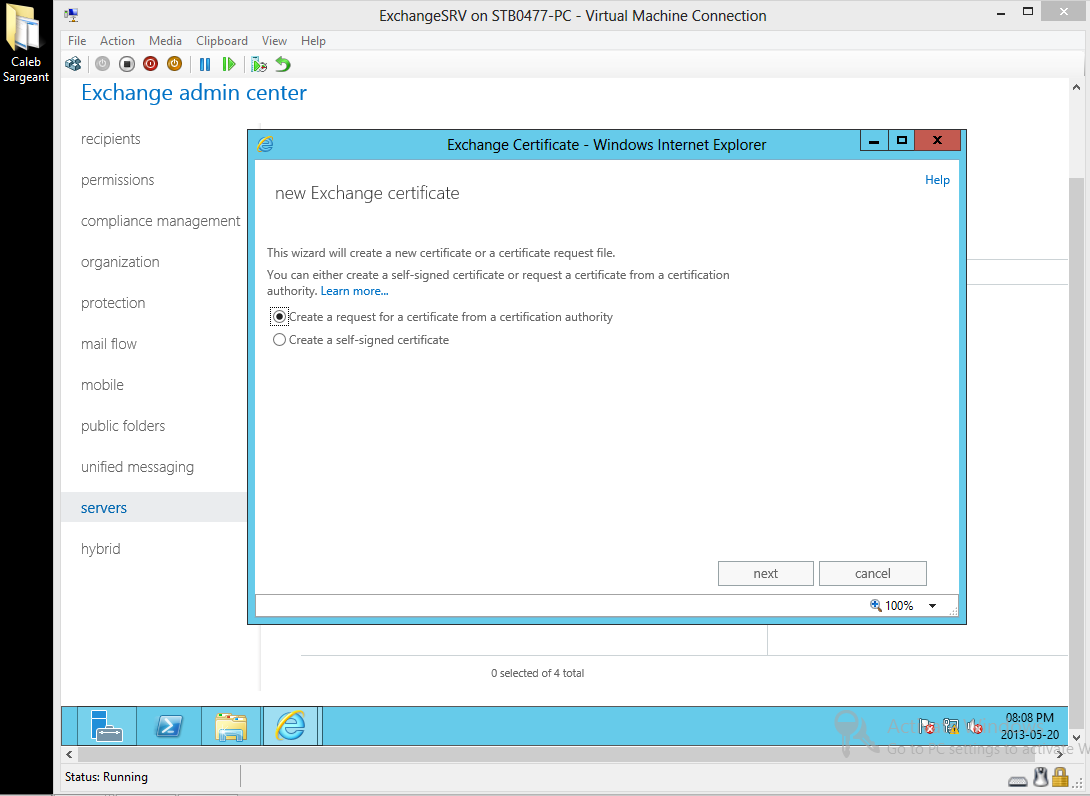This screenshot has height=796, width=1090.
Task: Click the Internet Explorer dialog title icon
Action: coord(265,144)
